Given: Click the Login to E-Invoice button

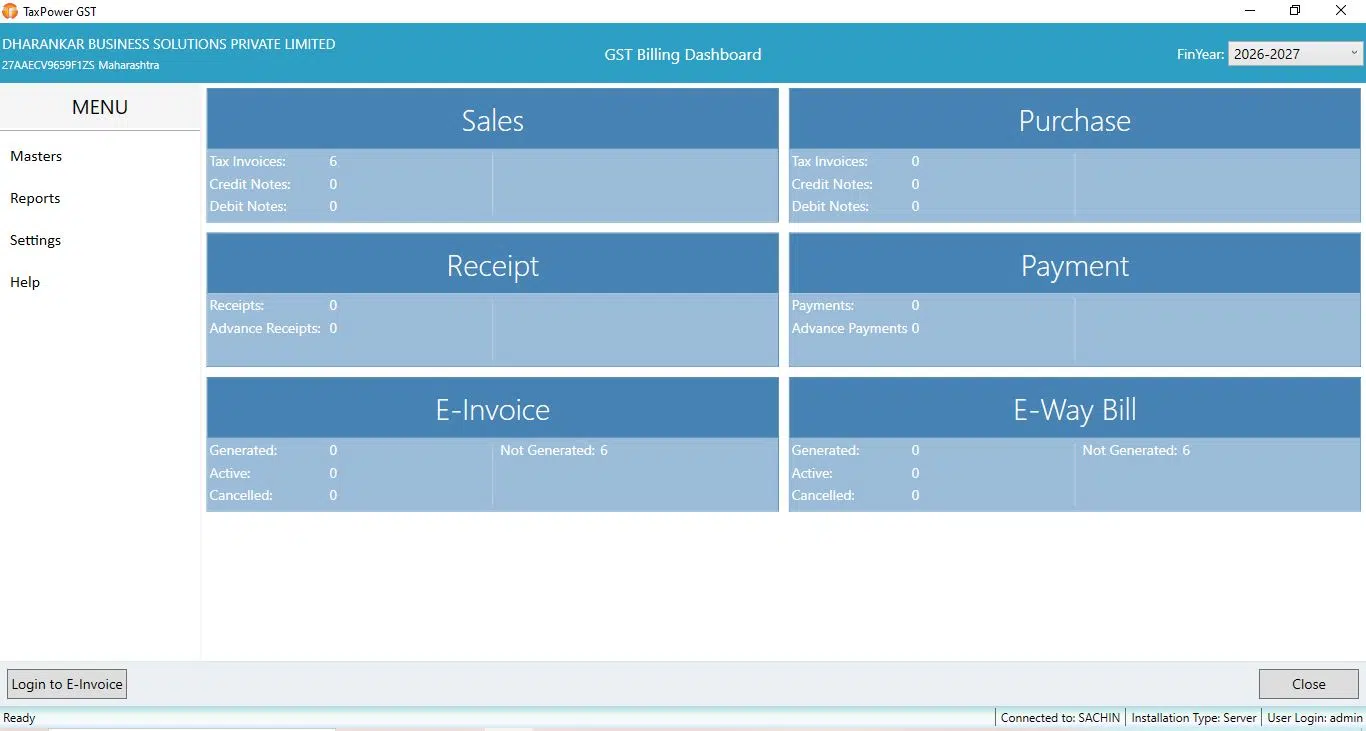Looking at the screenshot, I should tap(67, 684).
